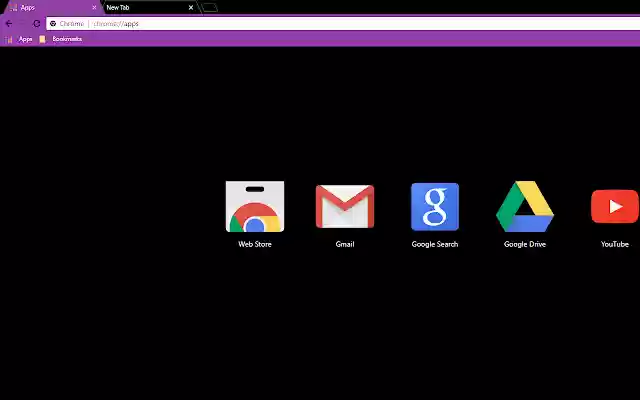Click the Apps grid icon in the bookmarks bar
640x400 pixels.
tap(9, 40)
